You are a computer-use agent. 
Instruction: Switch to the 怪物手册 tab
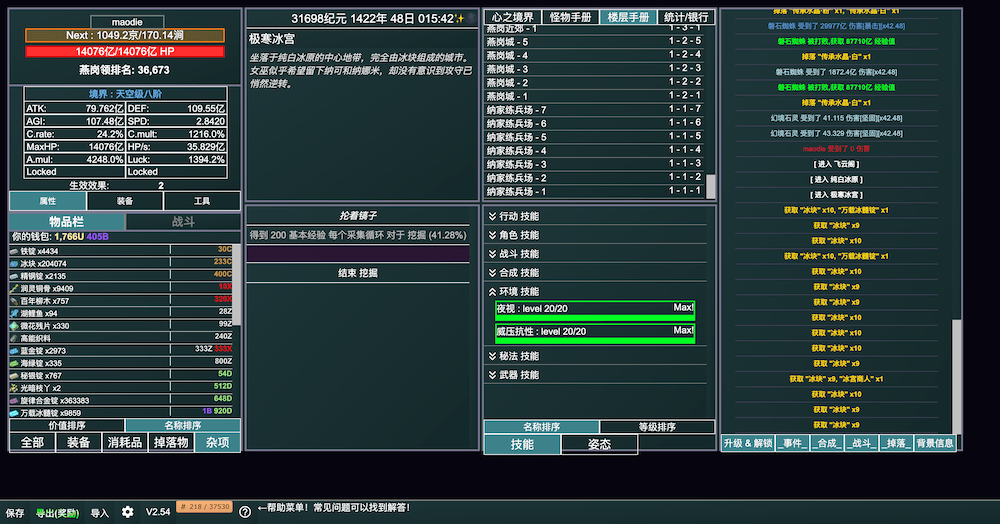click(571, 17)
